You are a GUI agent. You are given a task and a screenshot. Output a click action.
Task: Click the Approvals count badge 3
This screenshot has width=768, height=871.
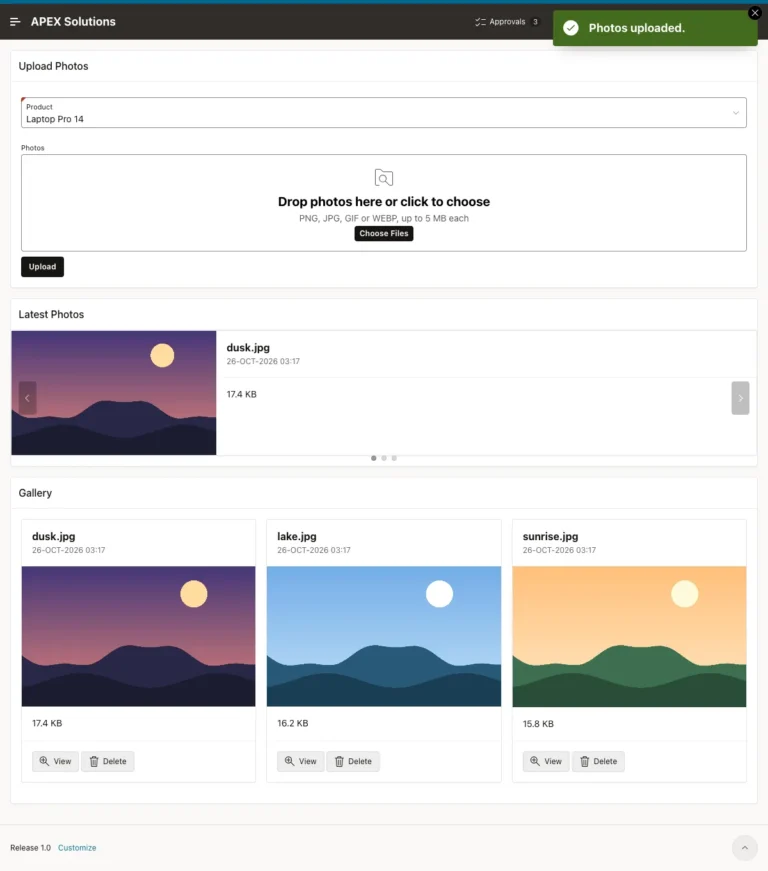(x=535, y=22)
